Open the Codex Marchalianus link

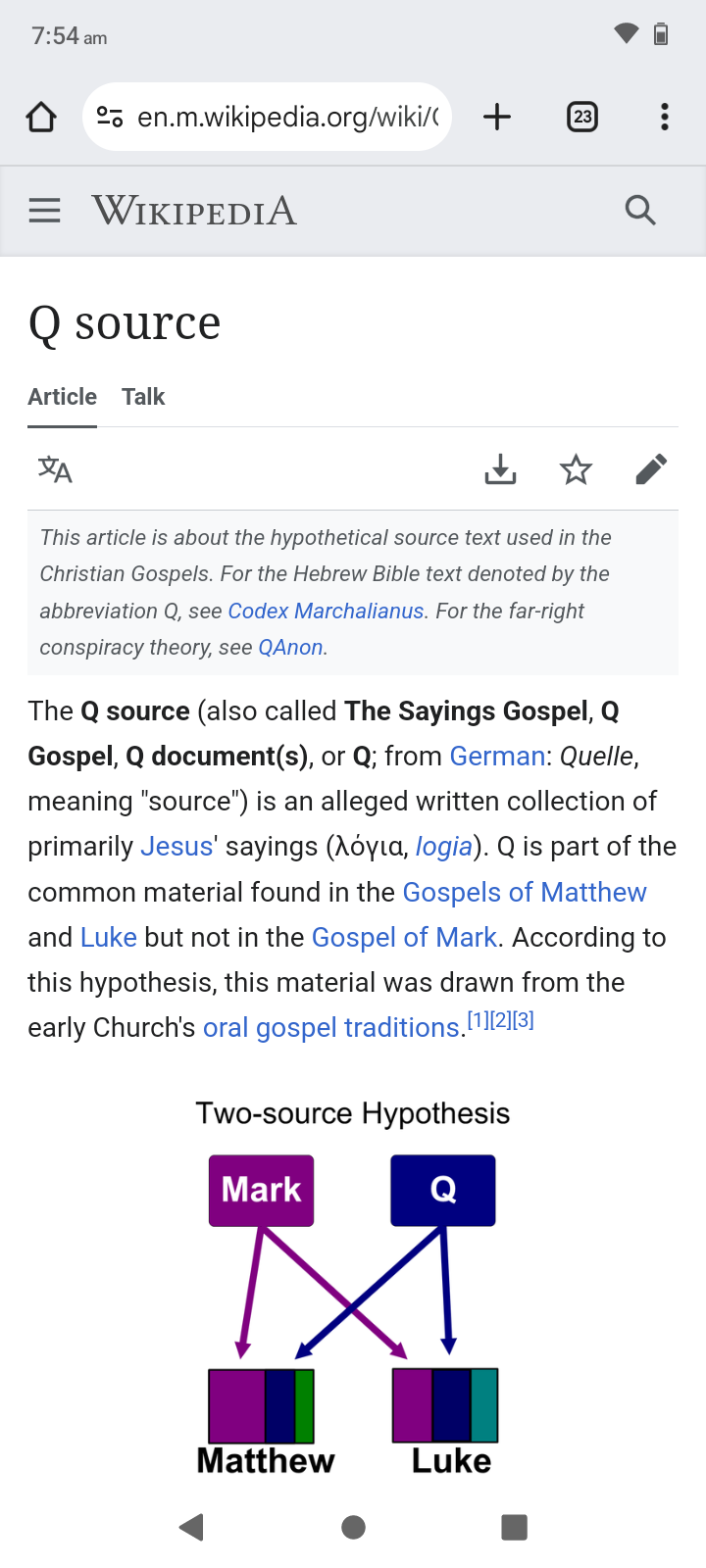[326, 612]
